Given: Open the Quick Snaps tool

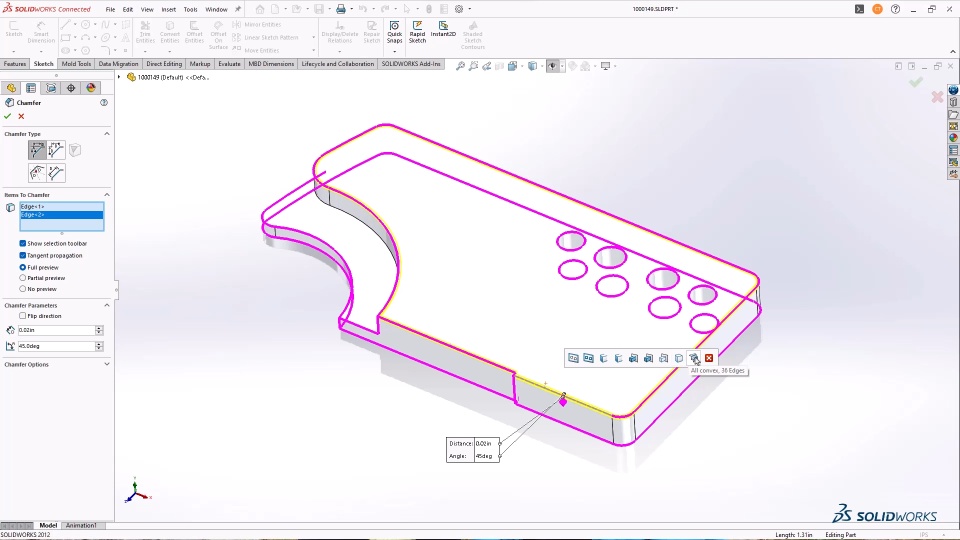Looking at the screenshot, I should [x=394, y=31].
